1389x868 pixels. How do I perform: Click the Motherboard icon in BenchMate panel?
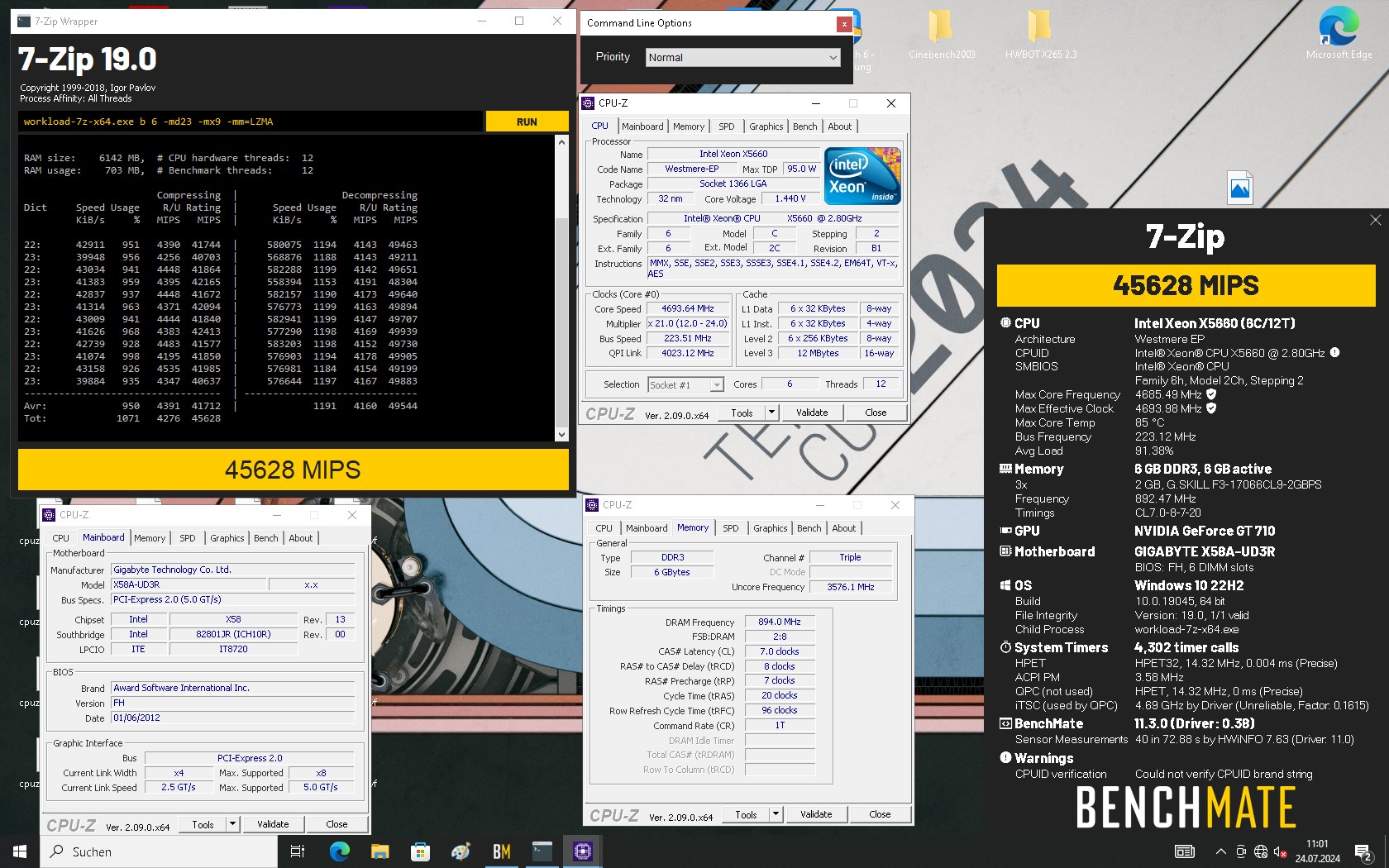tap(1005, 551)
